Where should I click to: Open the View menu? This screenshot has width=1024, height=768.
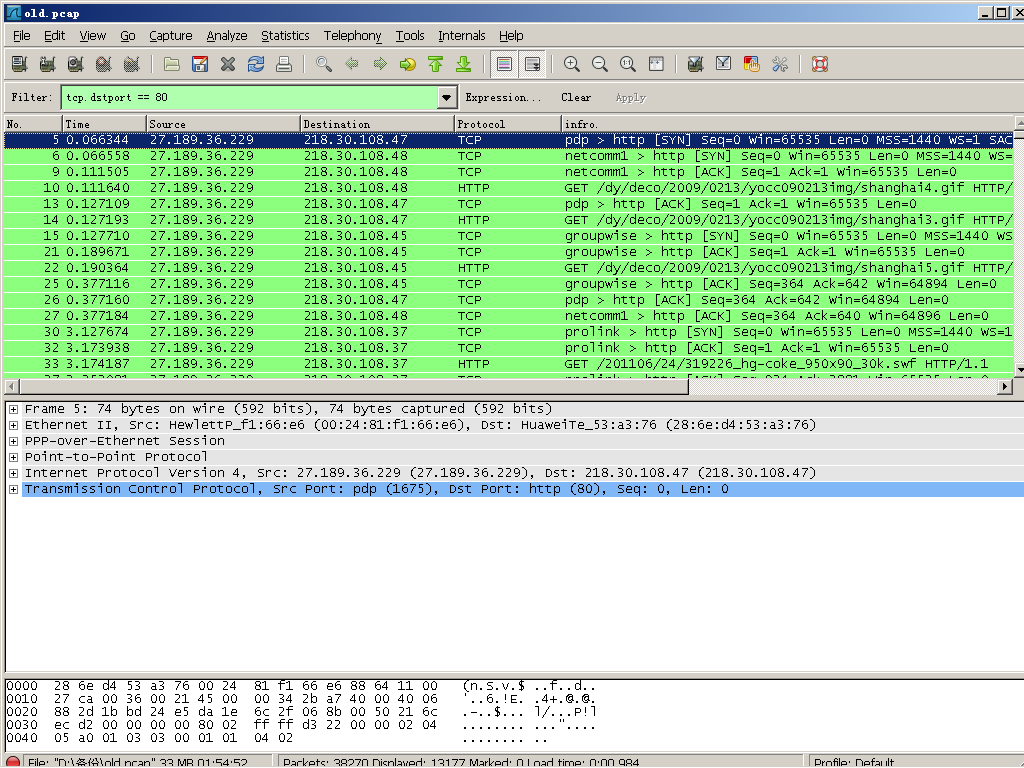click(93, 36)
